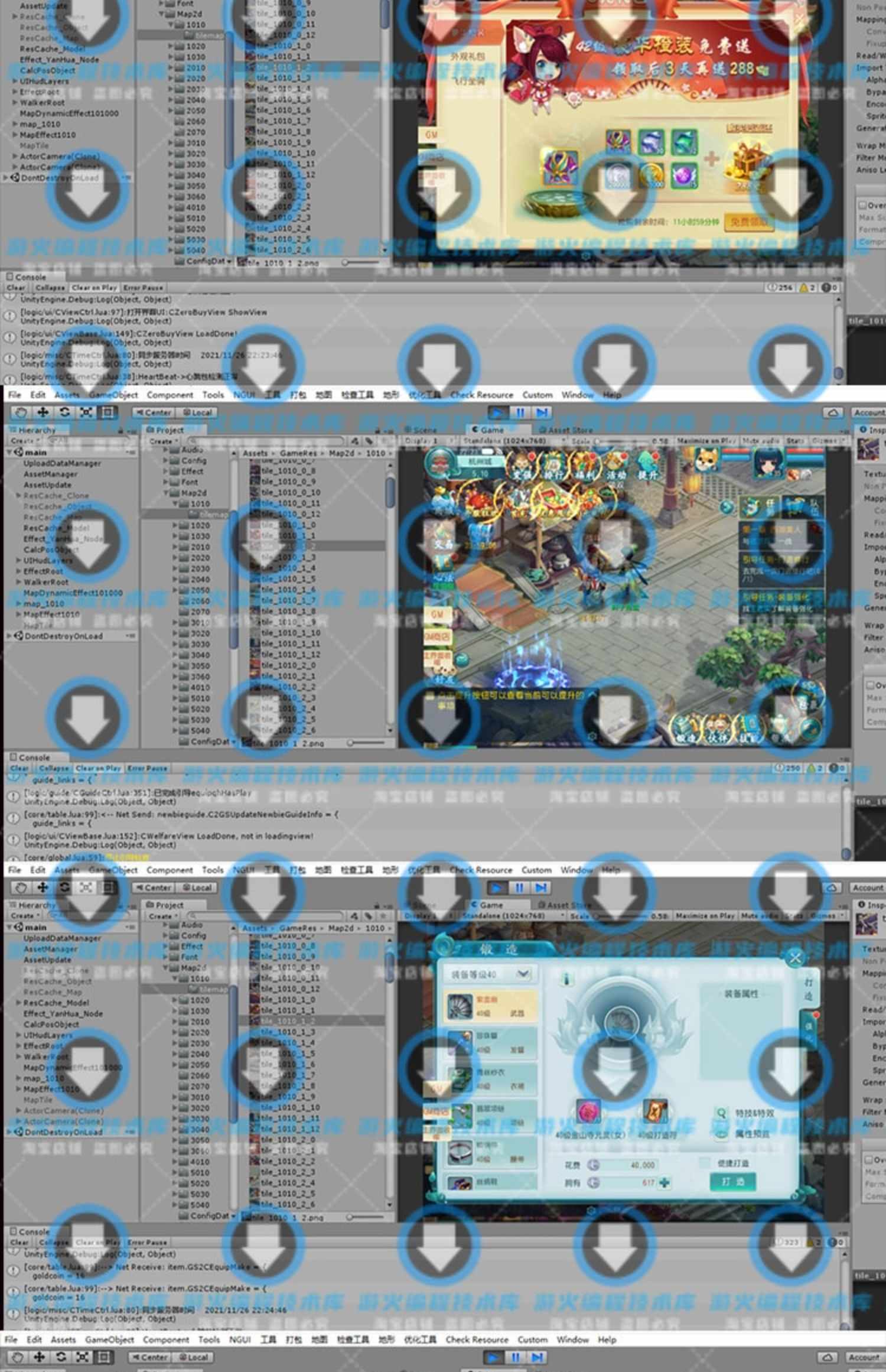Close the 锻造 forge dialog with its X
The height and width of the screenshot is (1372, 886).
(795, 958)
